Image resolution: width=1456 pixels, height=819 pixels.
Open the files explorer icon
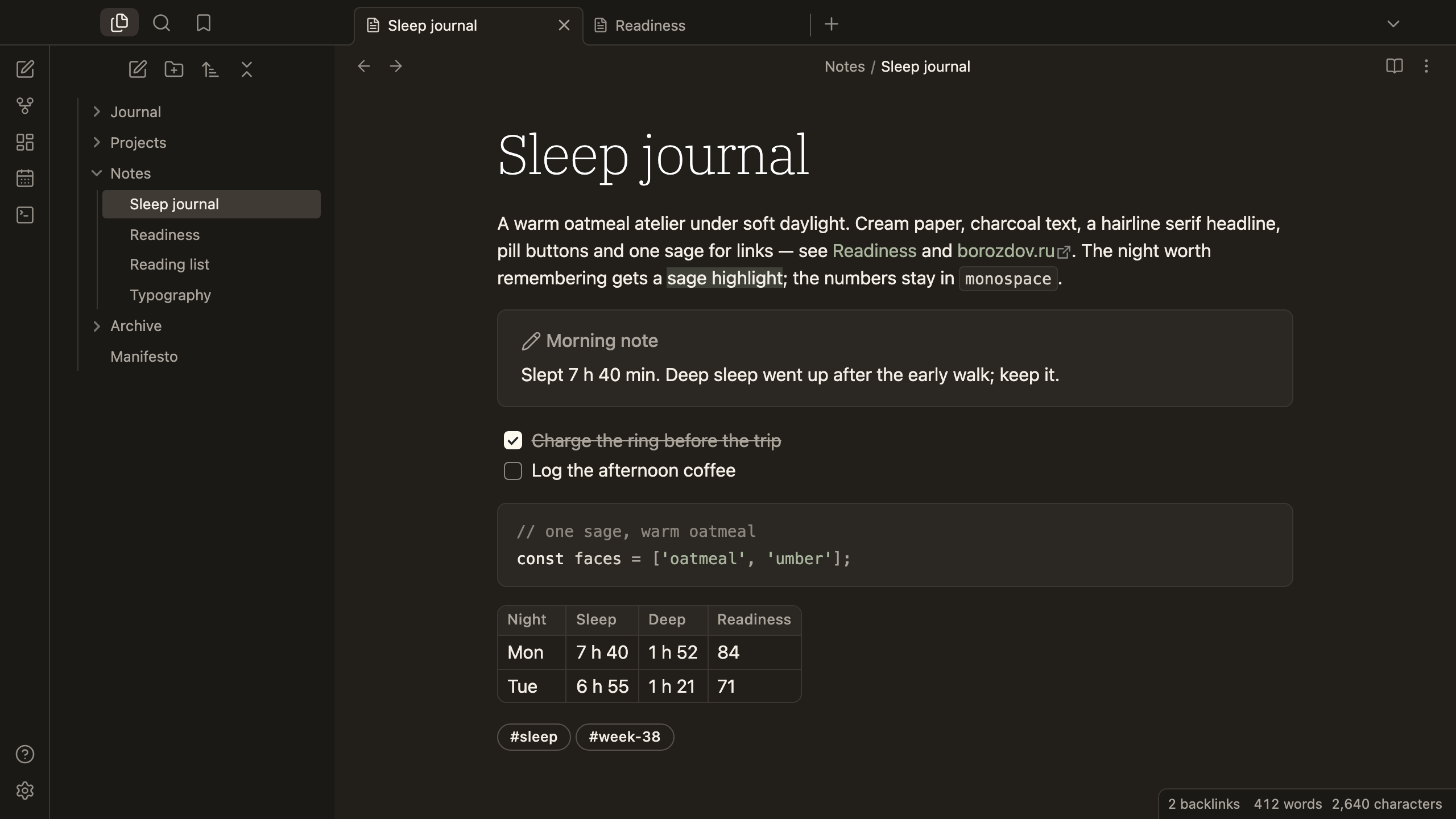pyautogui.click(x=119, y=23)
